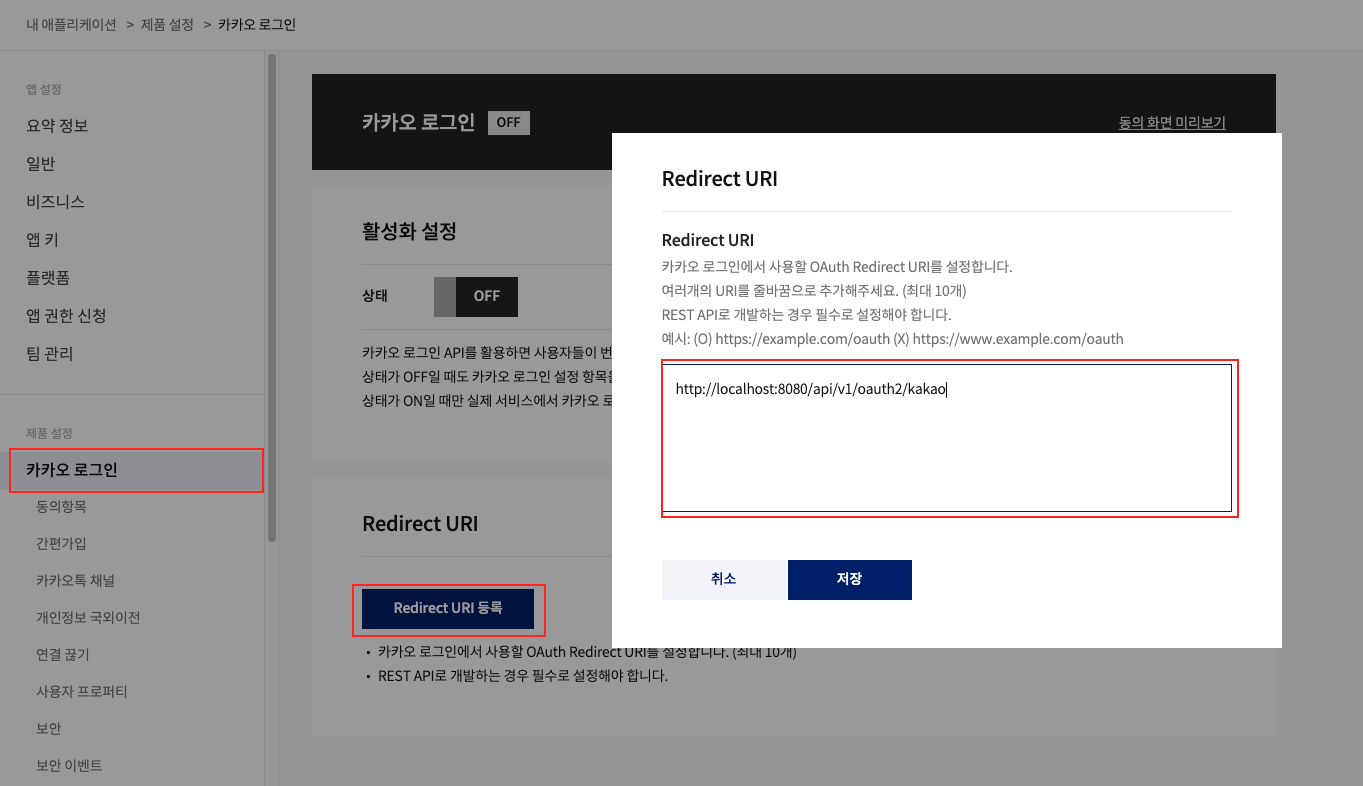
Task: Open 보안 이벤트 submenu item
Action: click(69, 766)
